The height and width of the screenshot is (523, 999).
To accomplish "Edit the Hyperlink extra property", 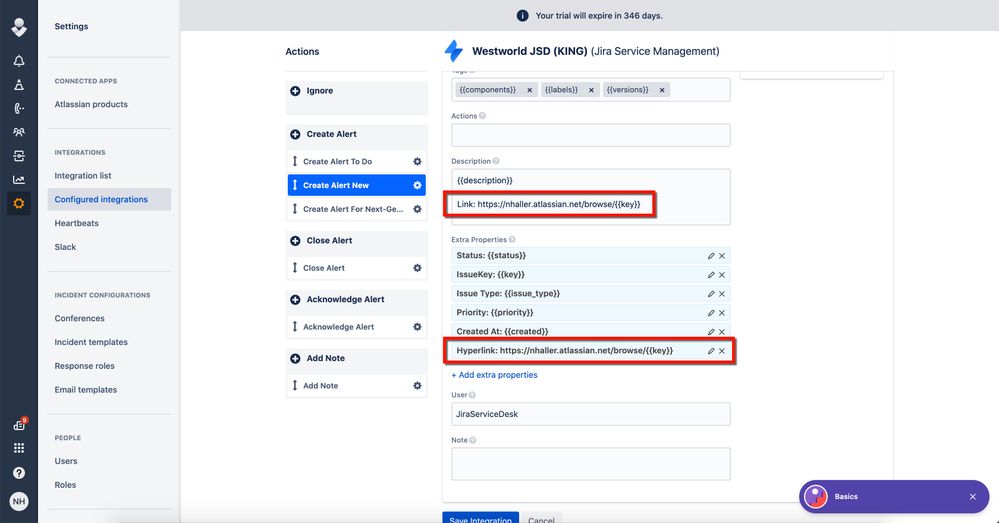I will click(711, 351).
